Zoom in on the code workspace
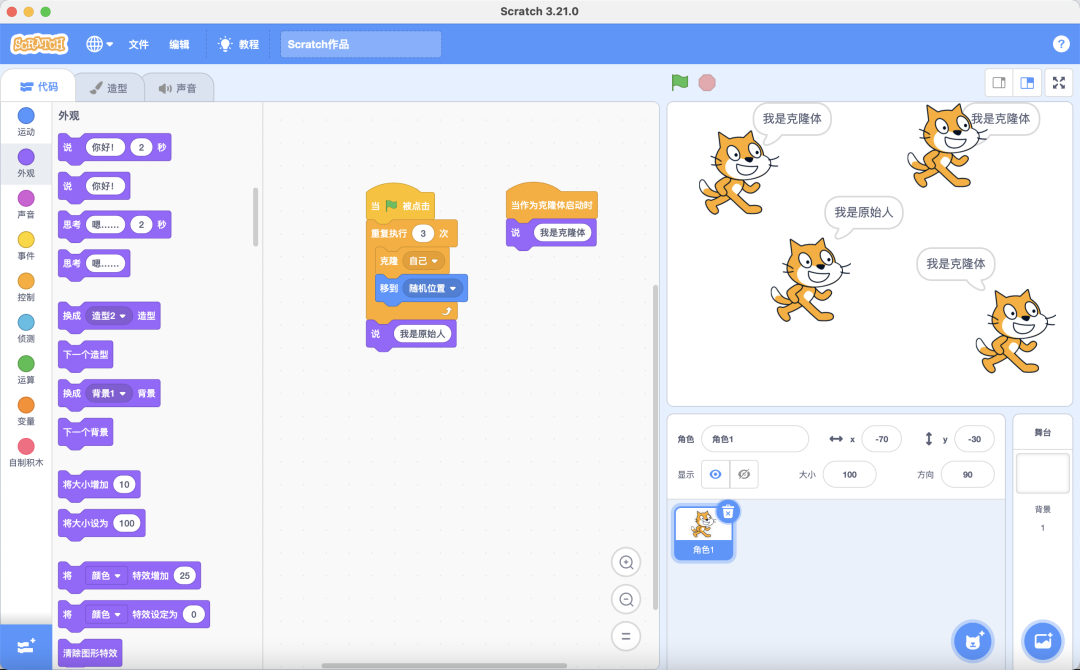The height and width of the screenshot is (670, 1080). [626, 563]
